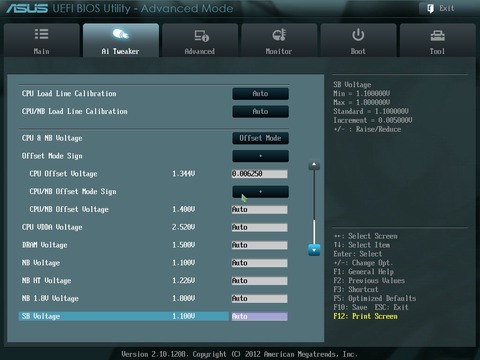Click the F12: Print Screen hint
This screenshot has width=480, height=360.
(x=365, y=316)
